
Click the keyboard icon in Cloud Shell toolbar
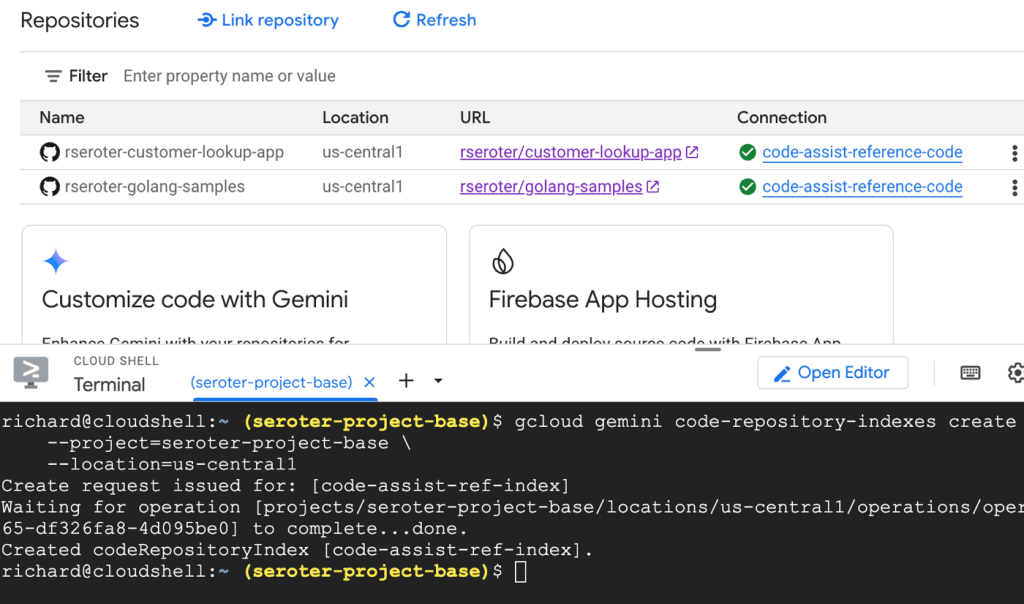click(970, 372)
